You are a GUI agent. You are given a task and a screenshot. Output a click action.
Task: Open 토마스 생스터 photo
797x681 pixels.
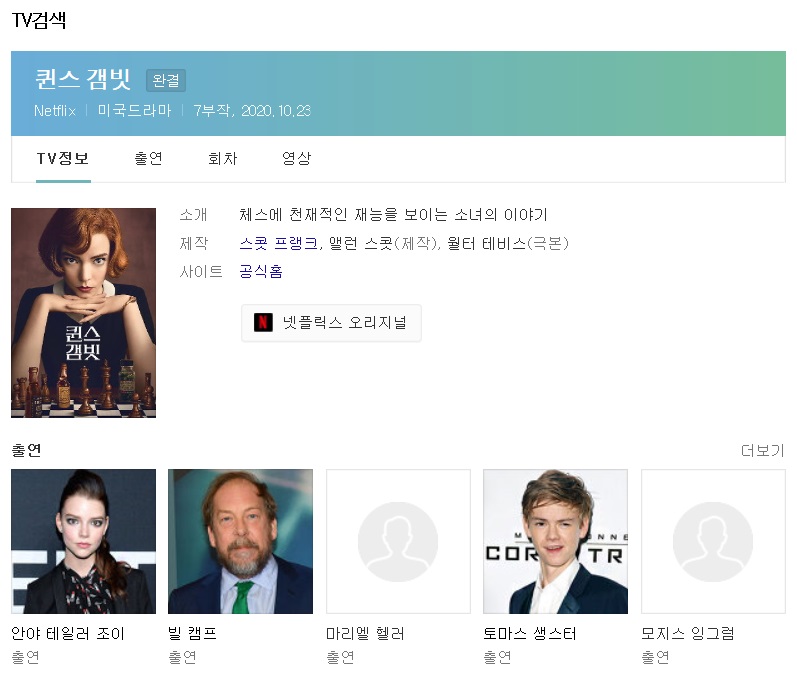click(x=556, y=541)
